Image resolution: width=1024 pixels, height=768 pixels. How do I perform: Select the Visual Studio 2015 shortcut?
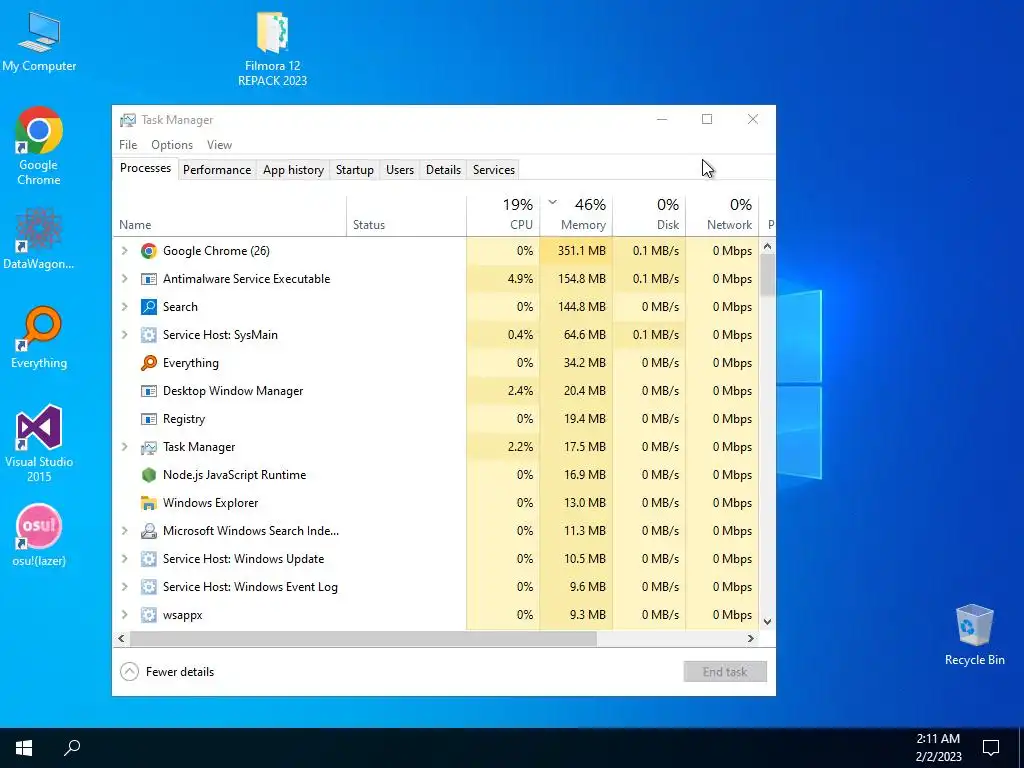point(39,444)
